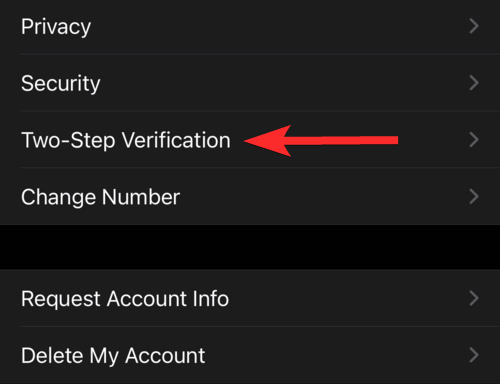
Task: Expand Two-Step Verification via its chevron
Action: [x=474, y=140]
